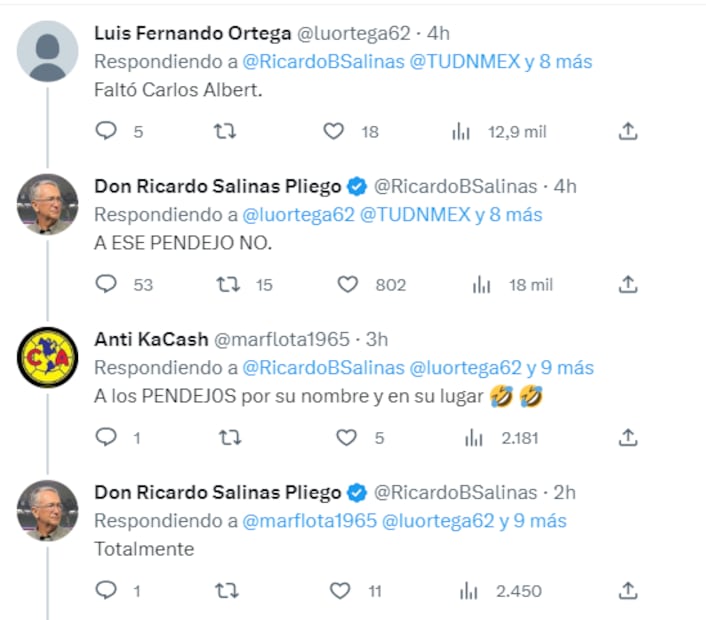This screenshot has width=706, height=620.
Task: Like the 'A ESE PENDEJO NO' tweet
Action: 347,284
